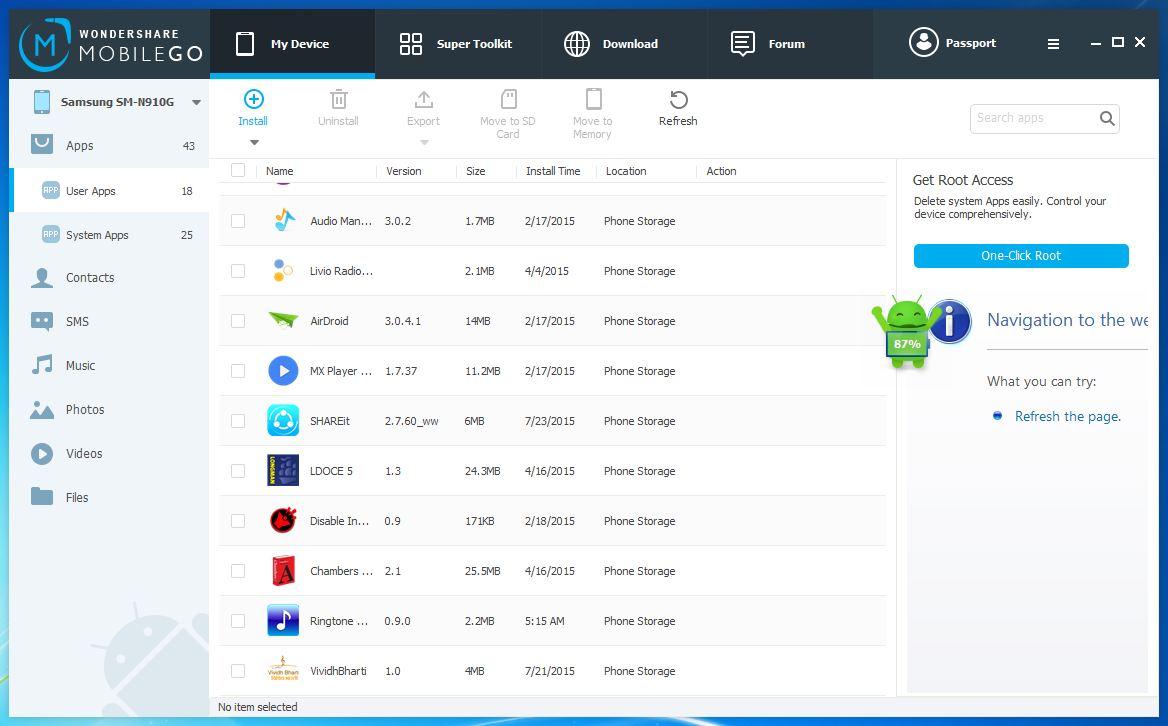The width and height of the screenshot is (1168, 726).
Task: Click the One-Click Root button
Action: [x=1021, y=255]
